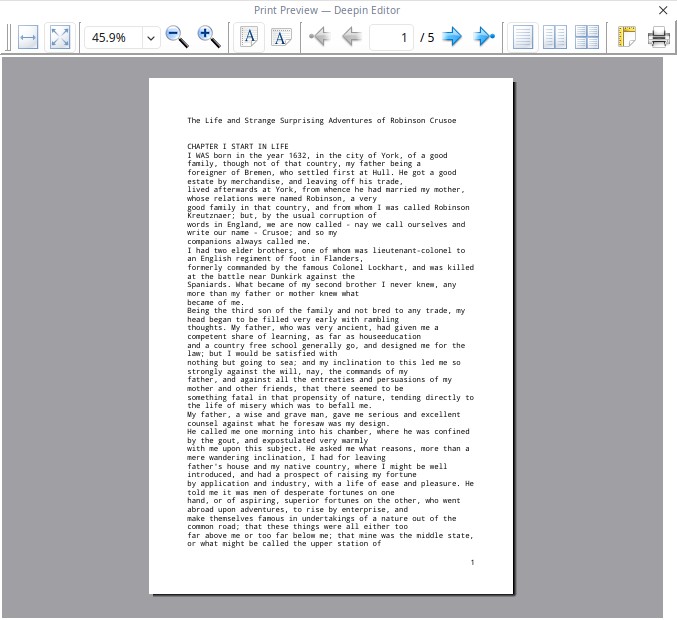Close the Print Preview window
The image size is (677, 620).
(x=662, y=10)
